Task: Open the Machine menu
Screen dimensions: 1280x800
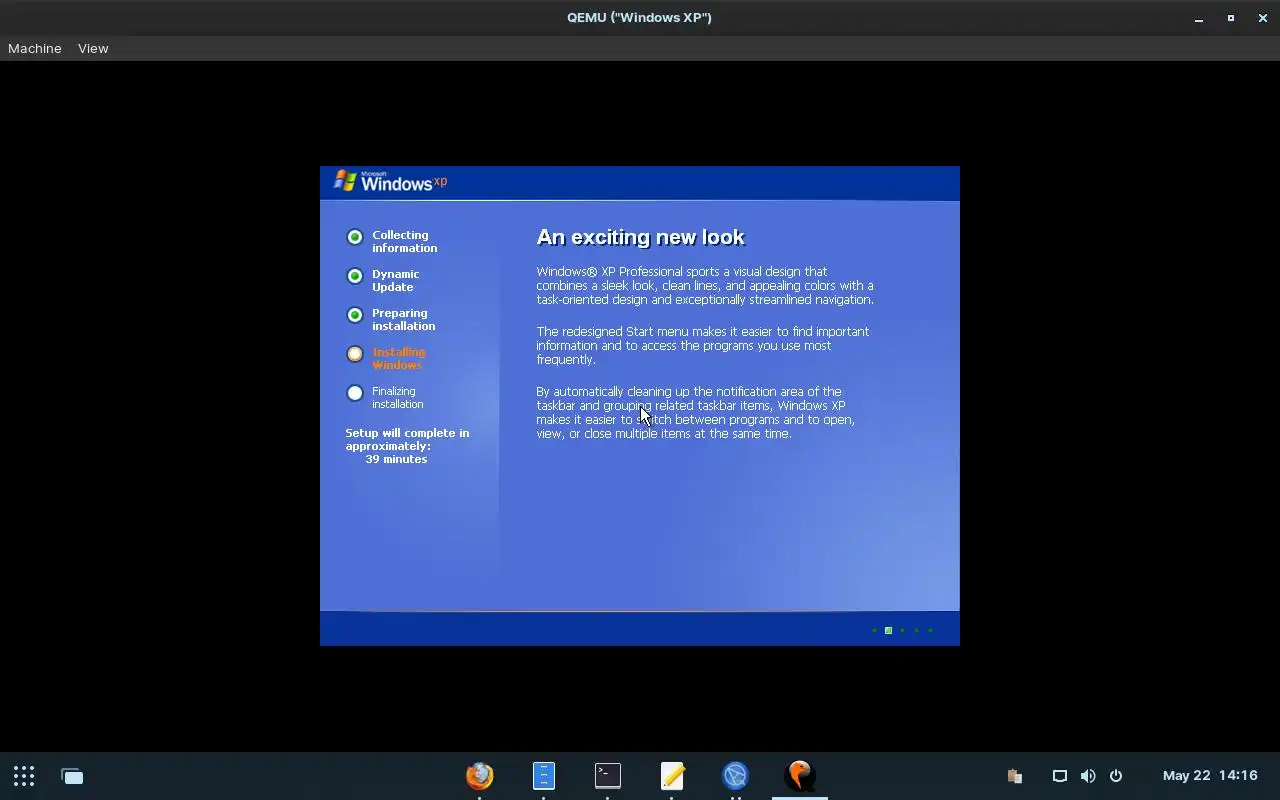Action: 35,48
